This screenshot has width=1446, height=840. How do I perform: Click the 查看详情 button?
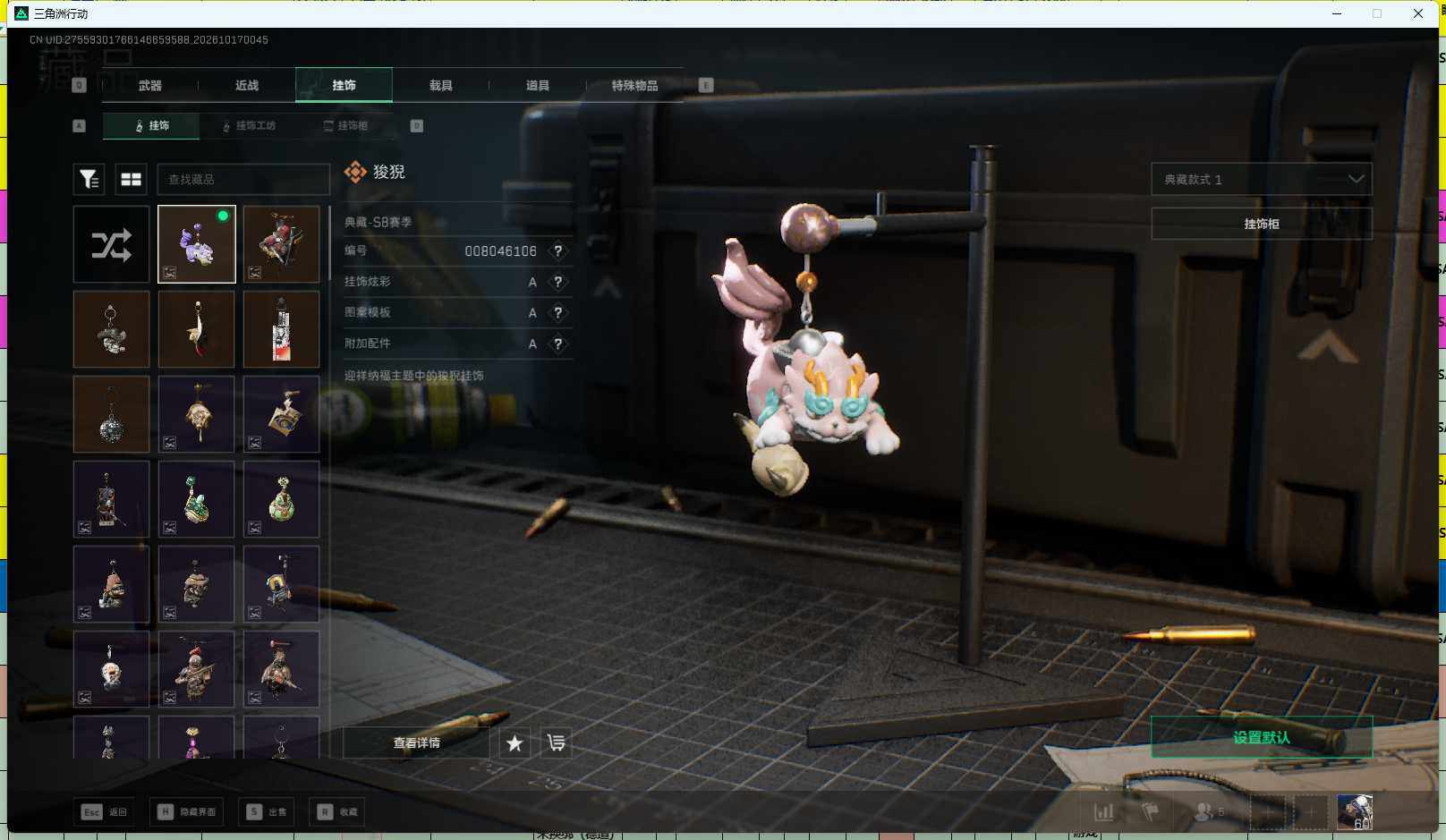[416, 743]
